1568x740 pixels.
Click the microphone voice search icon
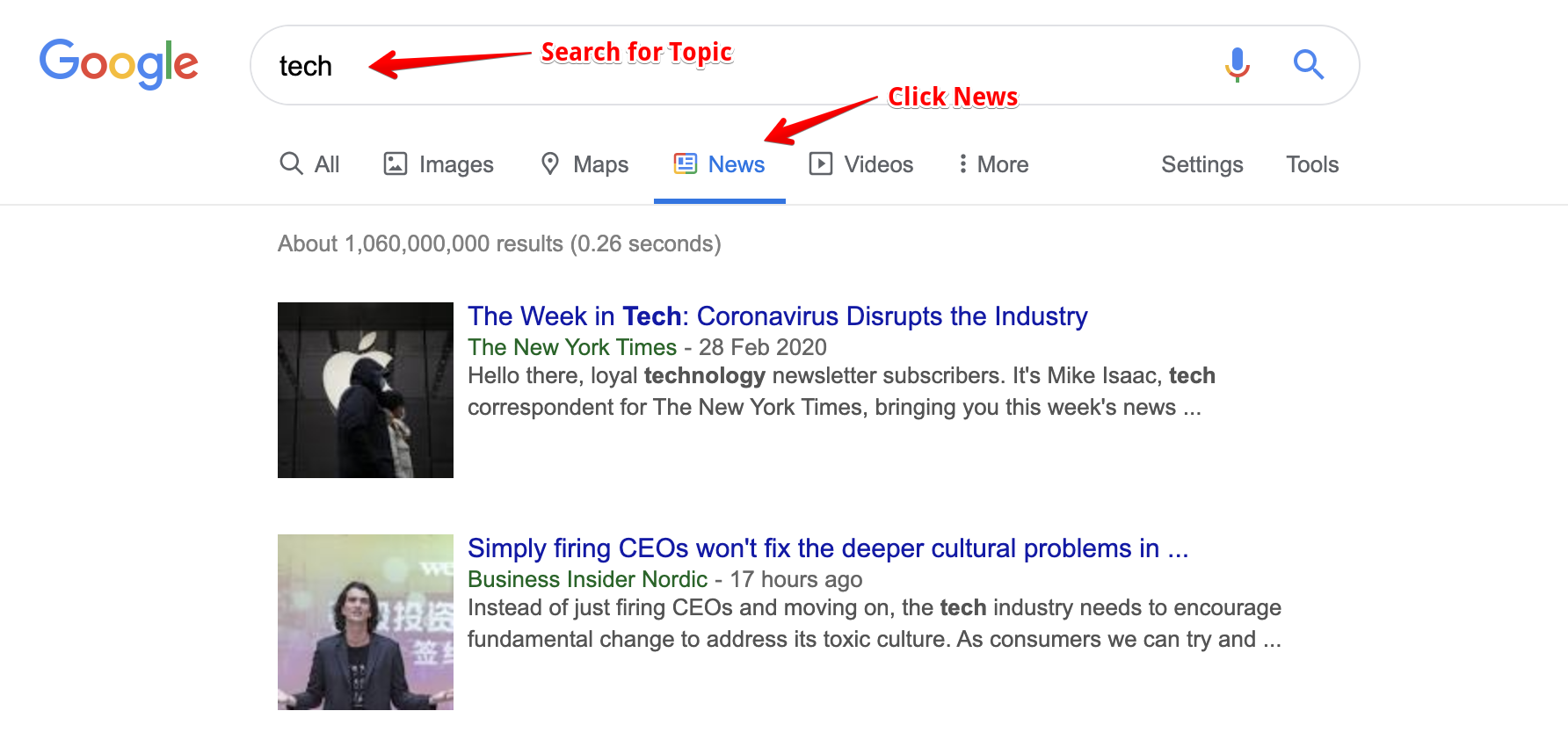(1238, 64)
